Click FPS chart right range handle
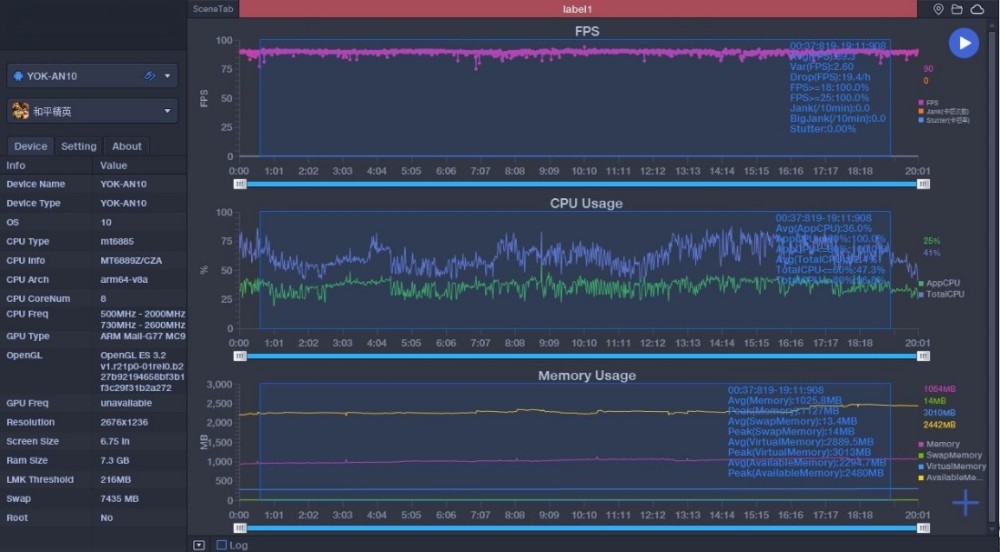Image resolution: width=1000 pixels, height=552 pixels. [x=923, y=184]
